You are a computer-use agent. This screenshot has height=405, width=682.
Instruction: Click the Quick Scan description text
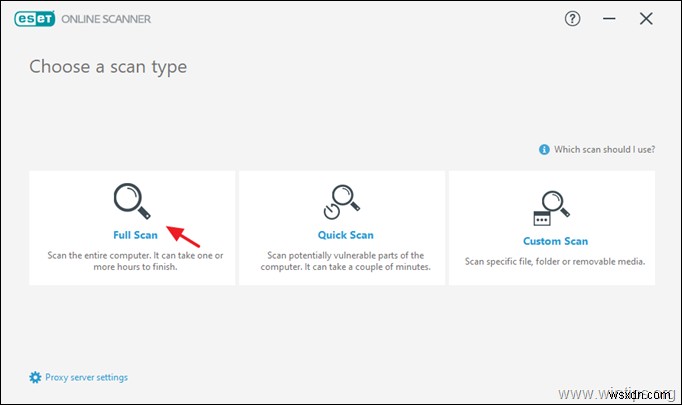point(345,262)
